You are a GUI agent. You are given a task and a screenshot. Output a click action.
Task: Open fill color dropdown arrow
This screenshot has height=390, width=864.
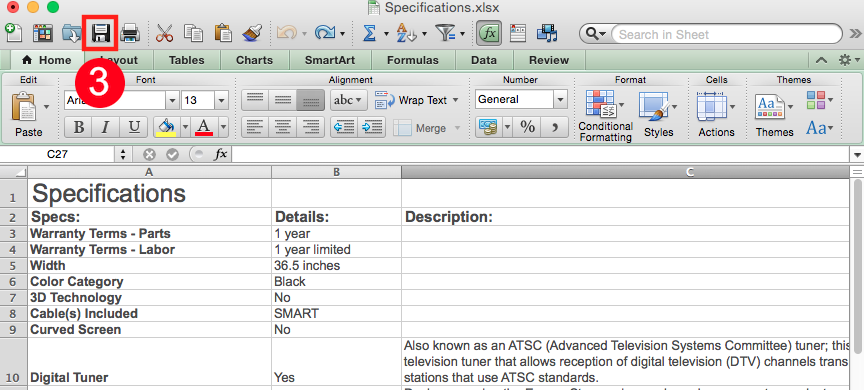click(x=185, y=128)
